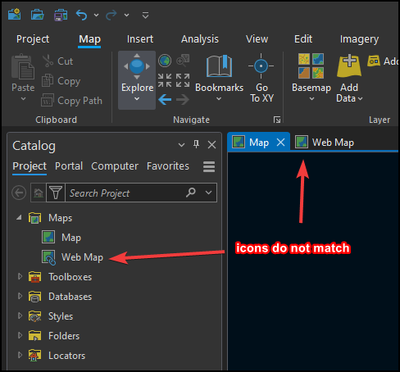The width and height of the screenshot is (400, 372).
Task: Switch to Favorites tab in Catalog pane
Action: [x=168, y=166]
